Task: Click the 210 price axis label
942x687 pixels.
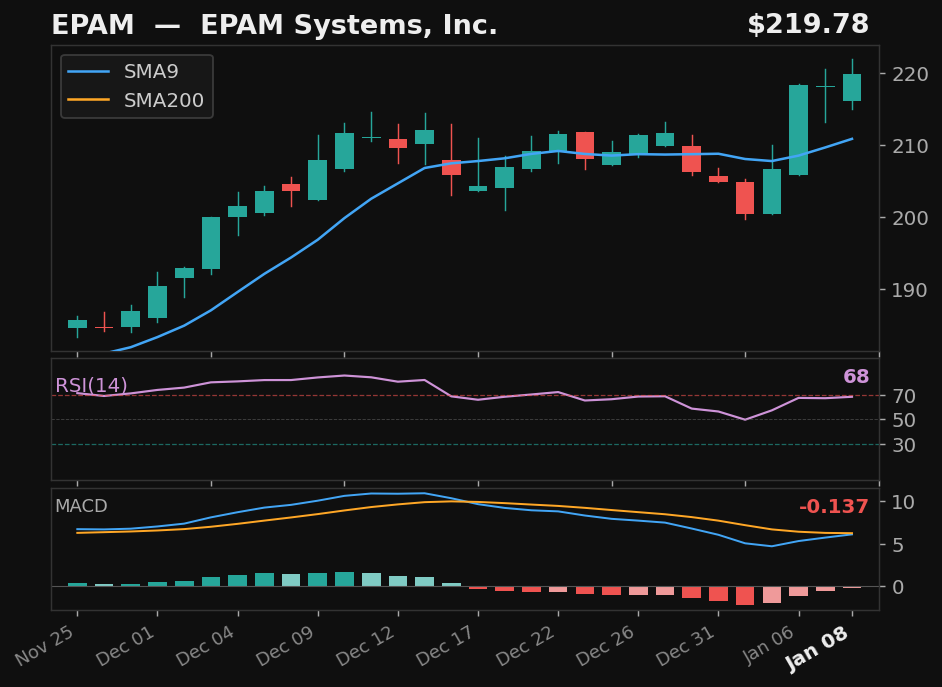Action: click(911, 146)
